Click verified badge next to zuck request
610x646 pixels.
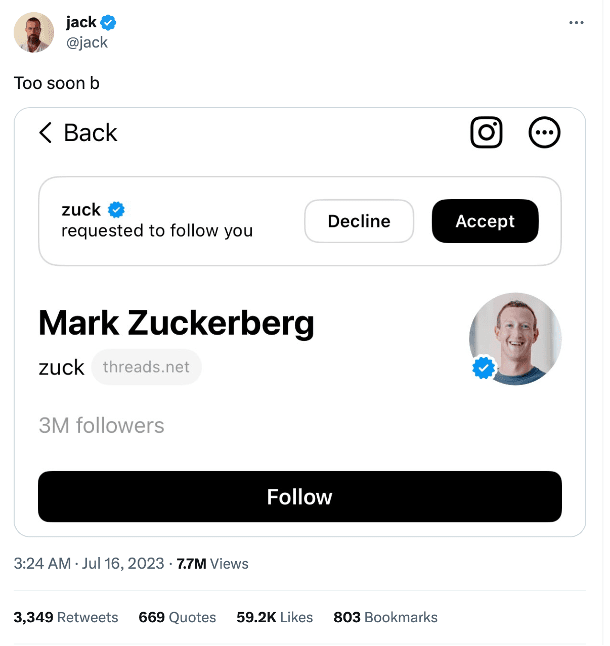click(116, 209)
